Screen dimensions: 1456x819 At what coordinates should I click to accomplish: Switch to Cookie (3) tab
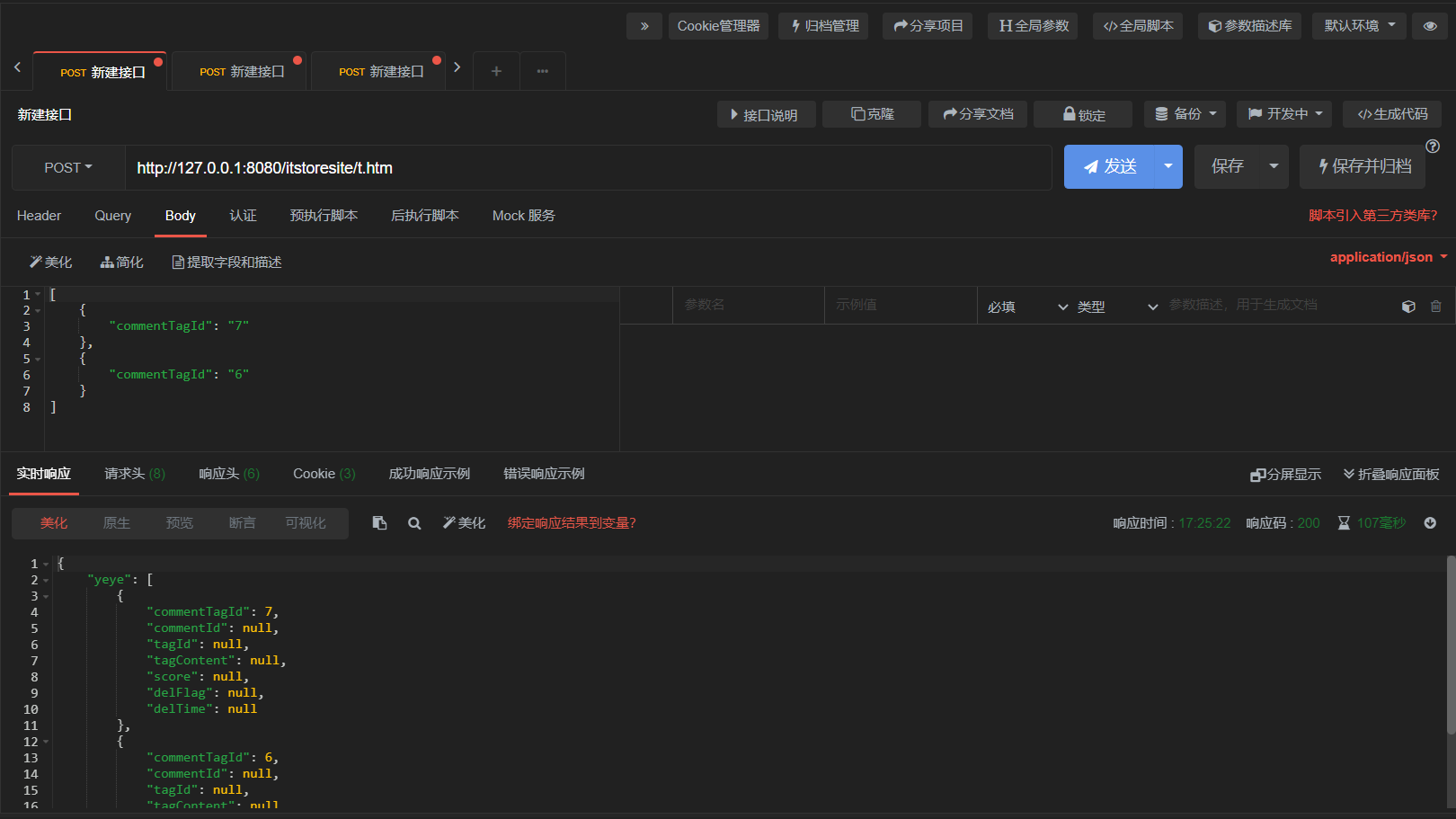click(324, 474)
